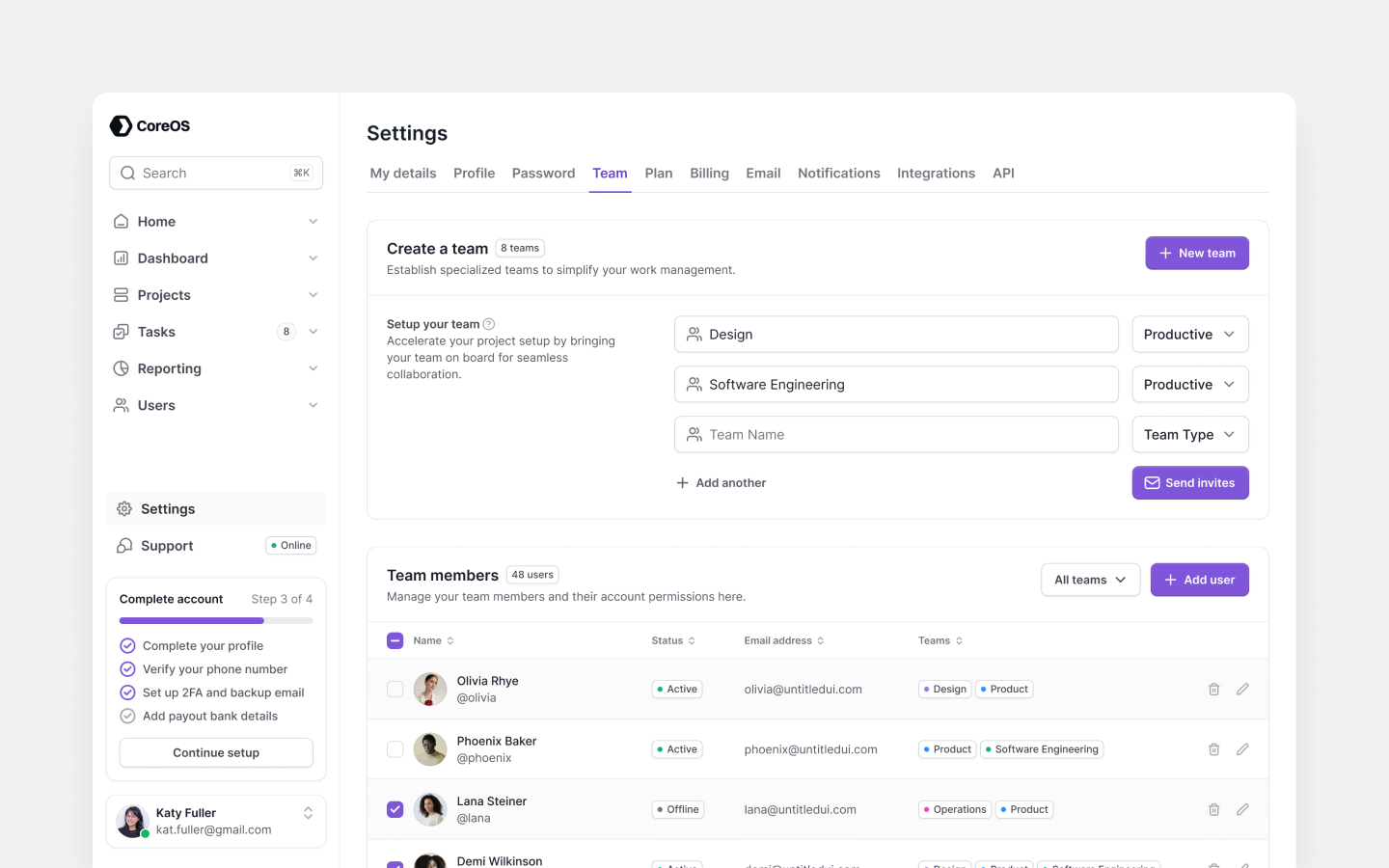Select the Settings gear icon
1389x868 pixels.
pyautogui.click(x=123, y=508)
